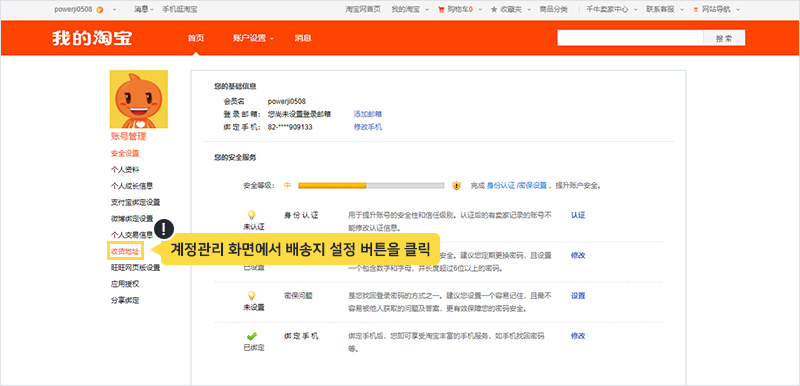Click the shield icon after the security bar
The image size is (800, 386).
(x=457, y=186)
